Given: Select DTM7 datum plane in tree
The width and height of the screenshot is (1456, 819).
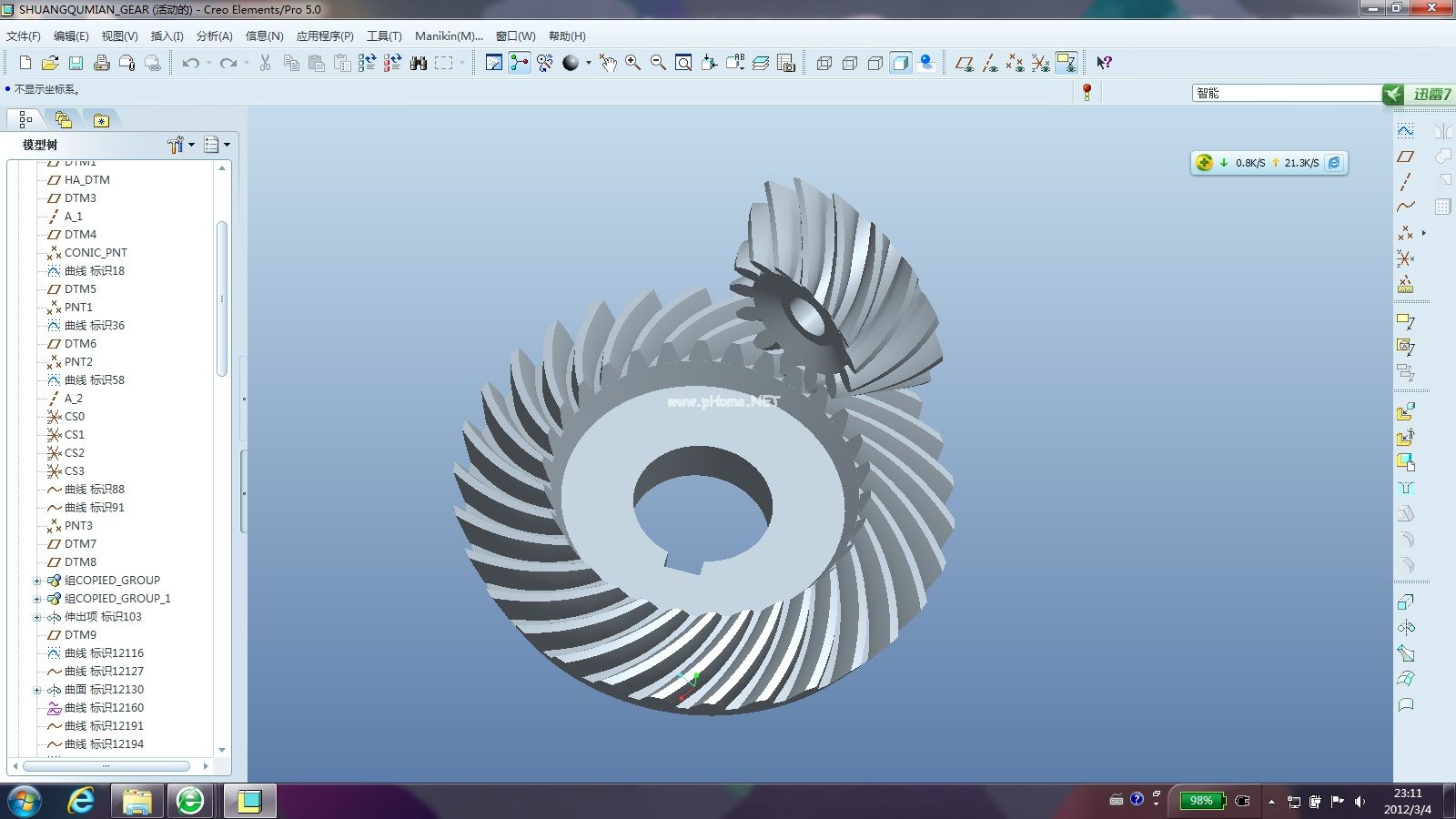Looking at the screenshot, I should pyautogui.click(x=80, y=544).
